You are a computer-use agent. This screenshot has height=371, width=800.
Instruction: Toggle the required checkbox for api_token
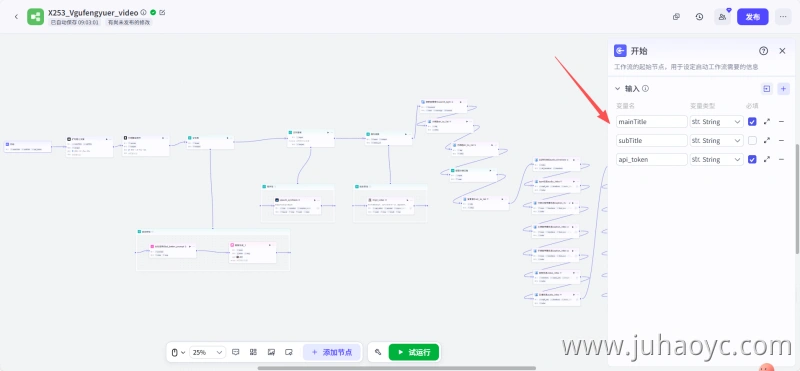tap(752, 160)
